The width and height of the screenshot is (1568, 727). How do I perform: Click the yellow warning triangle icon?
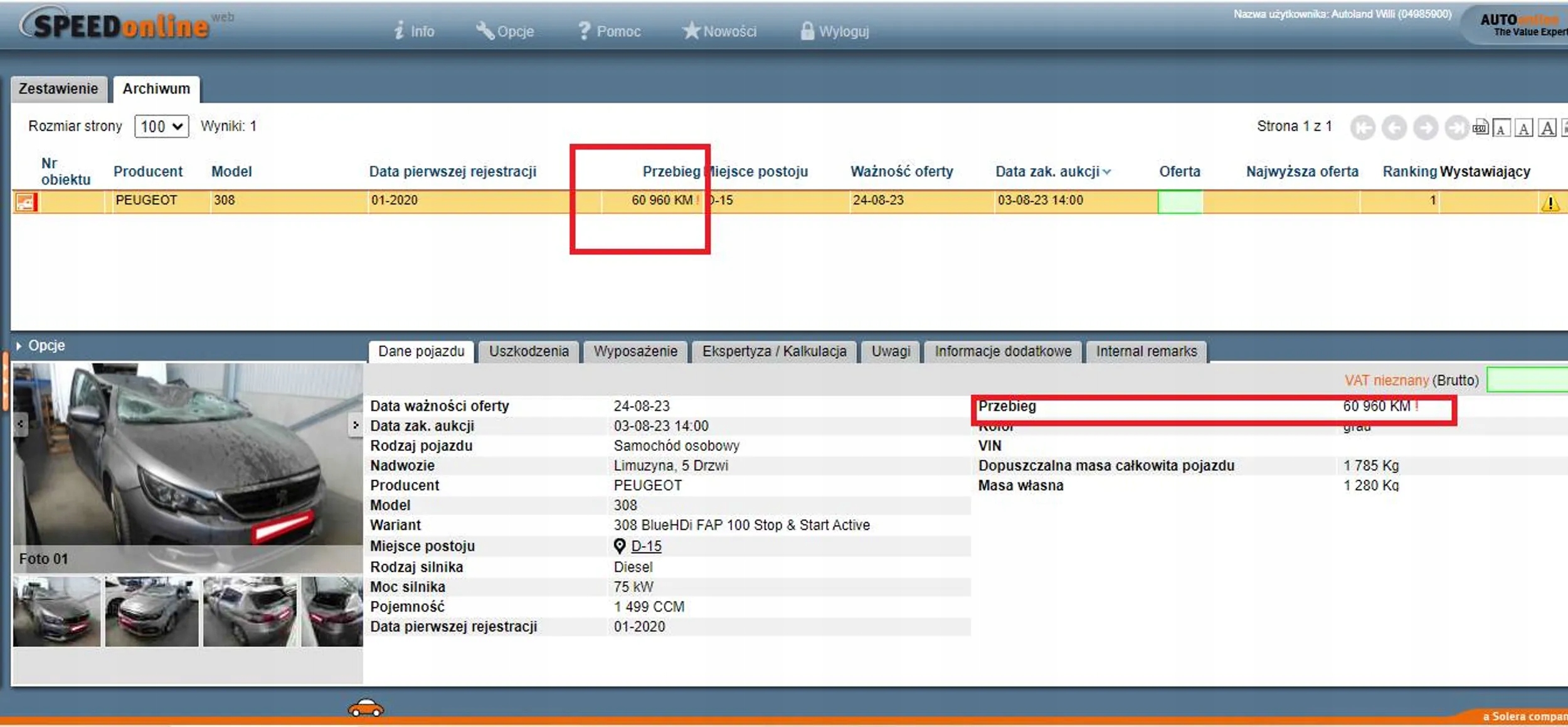tap(1550, 203)
